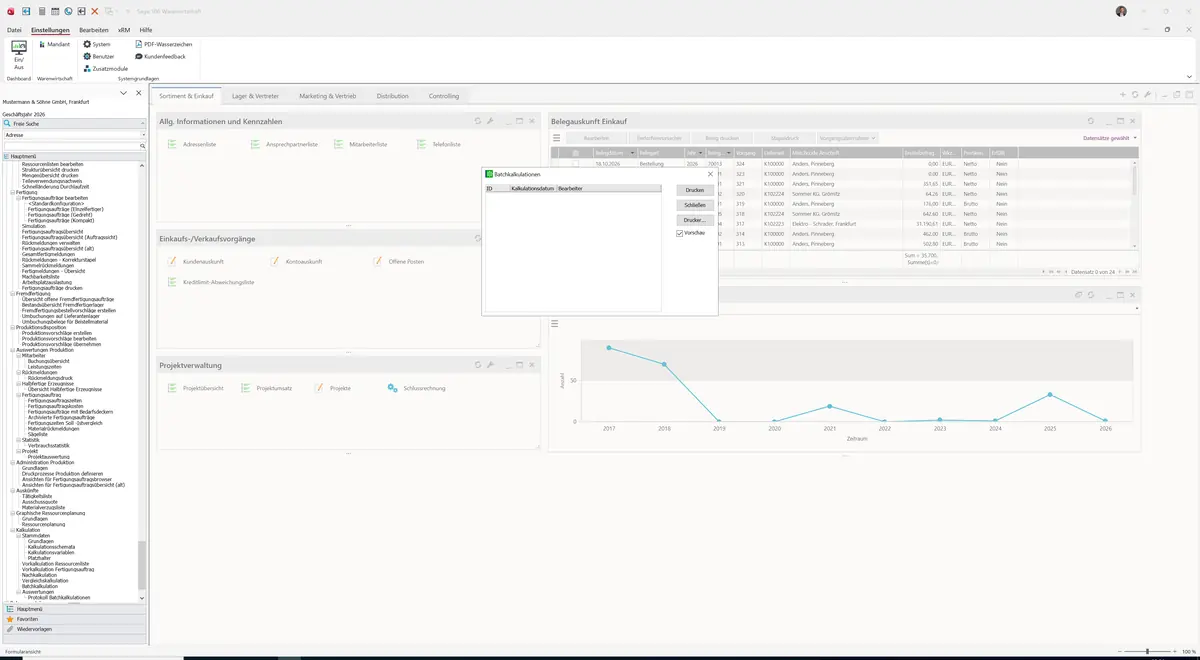Toggle the Dashboard Ein/Aus button

pos(18,54)
